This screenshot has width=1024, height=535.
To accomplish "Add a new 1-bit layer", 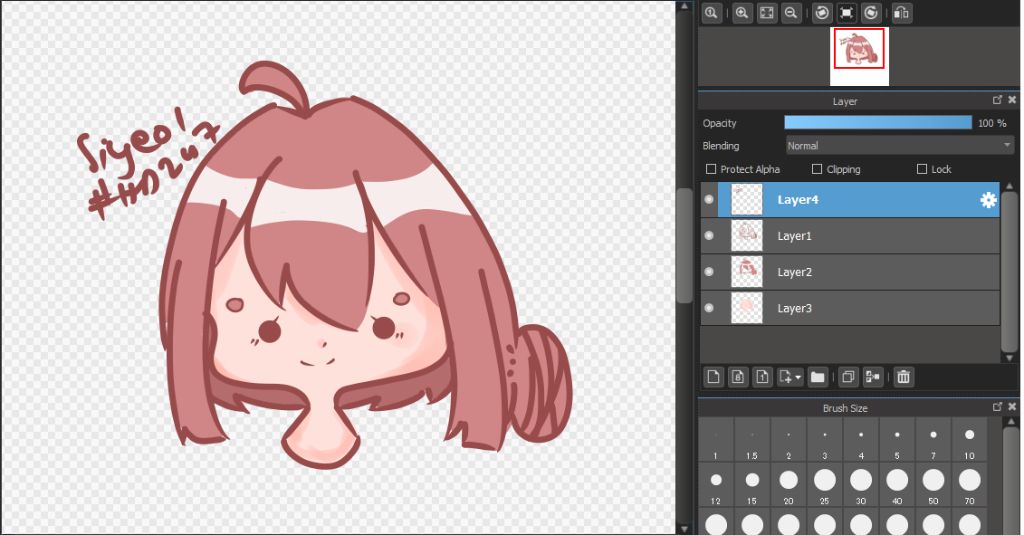I will tap(762, 376).
